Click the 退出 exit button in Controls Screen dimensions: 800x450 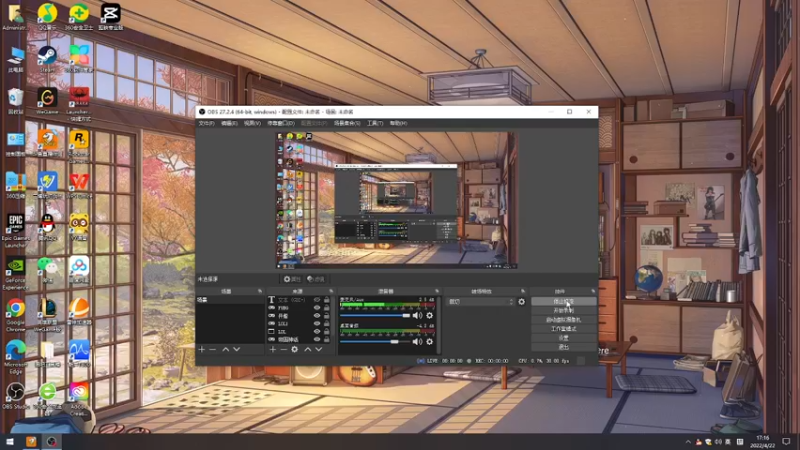(x=563, y=347)
